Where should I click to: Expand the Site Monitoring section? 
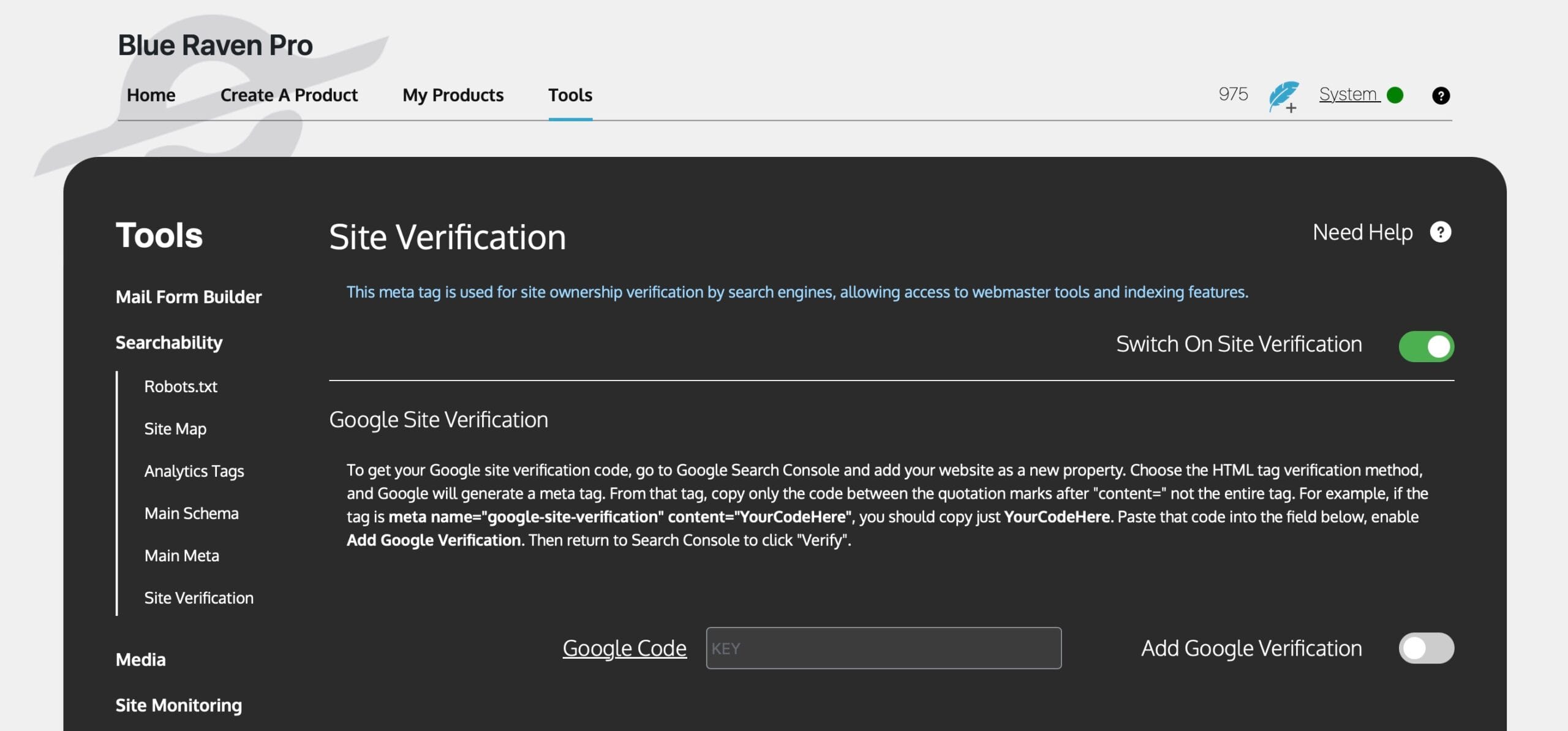click(x=178, y=705)
